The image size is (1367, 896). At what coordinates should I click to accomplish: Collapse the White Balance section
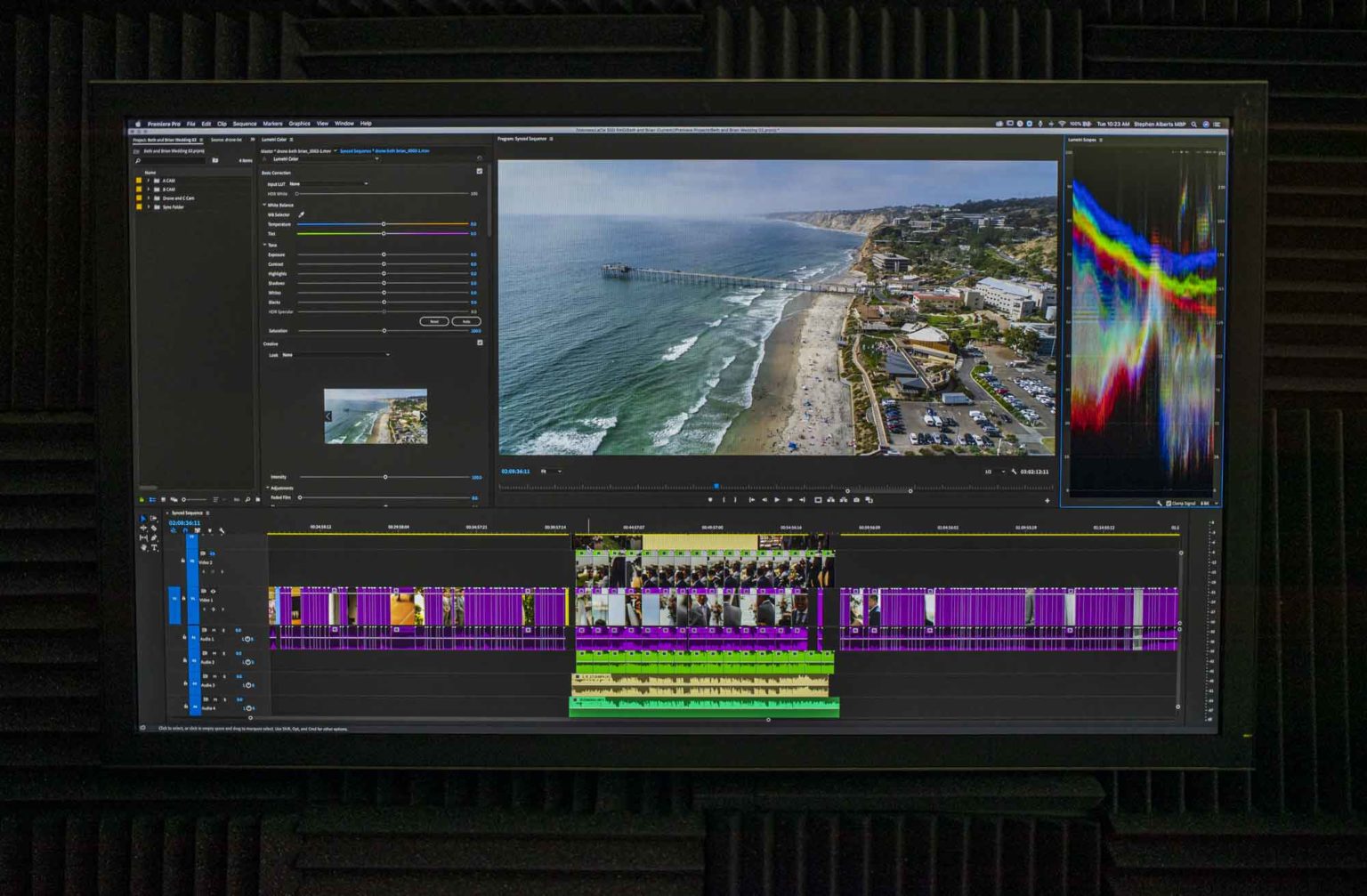[x=264, y=205]
